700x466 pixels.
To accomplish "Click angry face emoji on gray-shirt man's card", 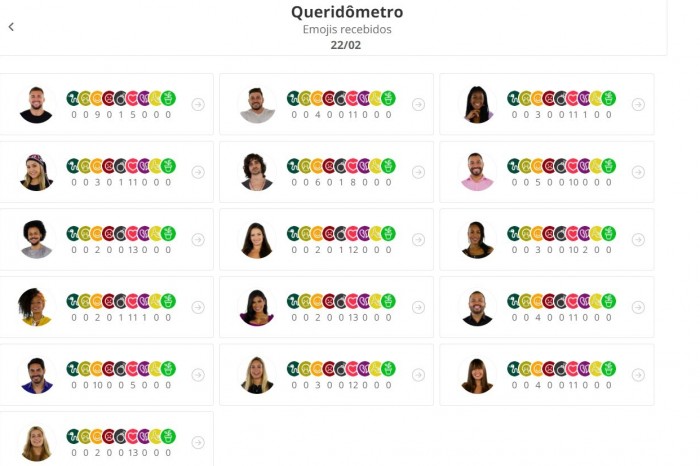I will click(x=329, y=98).
